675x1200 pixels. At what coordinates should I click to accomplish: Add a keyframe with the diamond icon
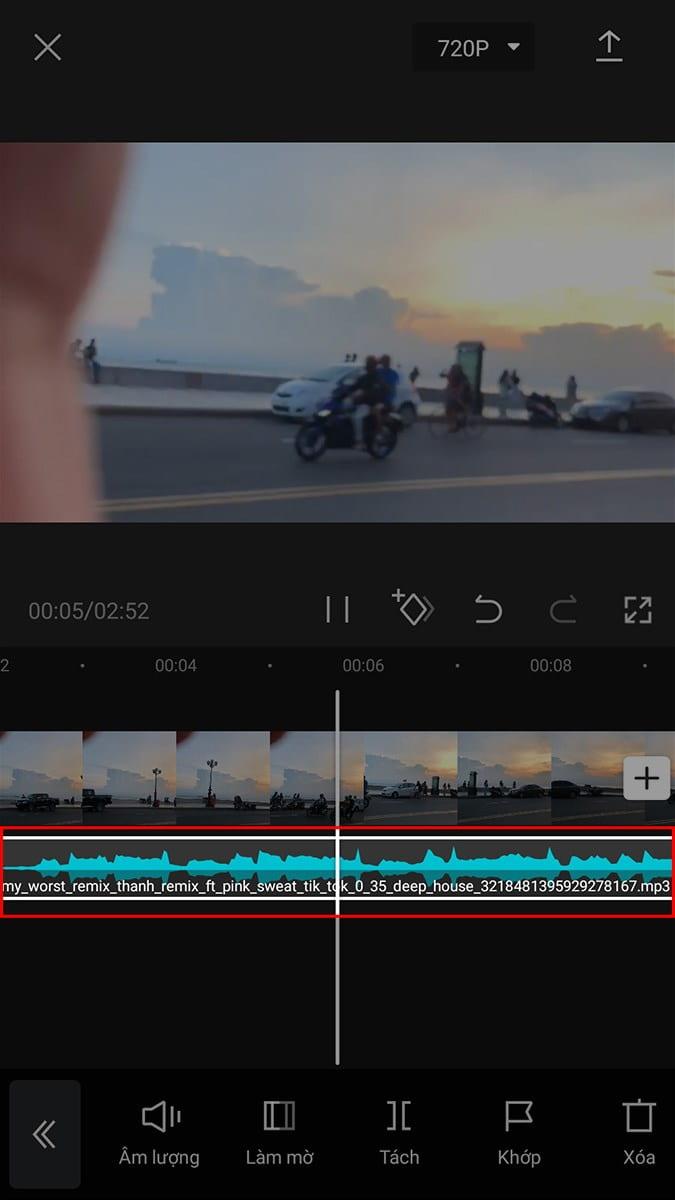tap(412, 608)
